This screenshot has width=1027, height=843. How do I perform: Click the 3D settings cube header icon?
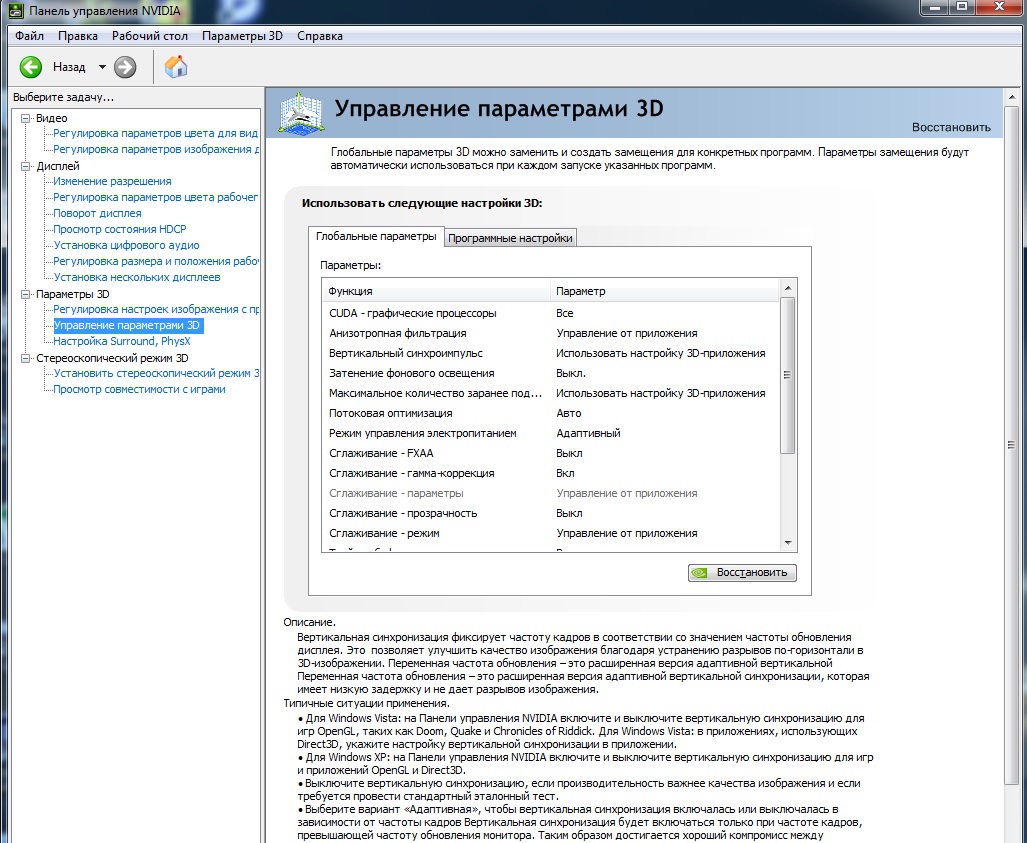point(301,114)
